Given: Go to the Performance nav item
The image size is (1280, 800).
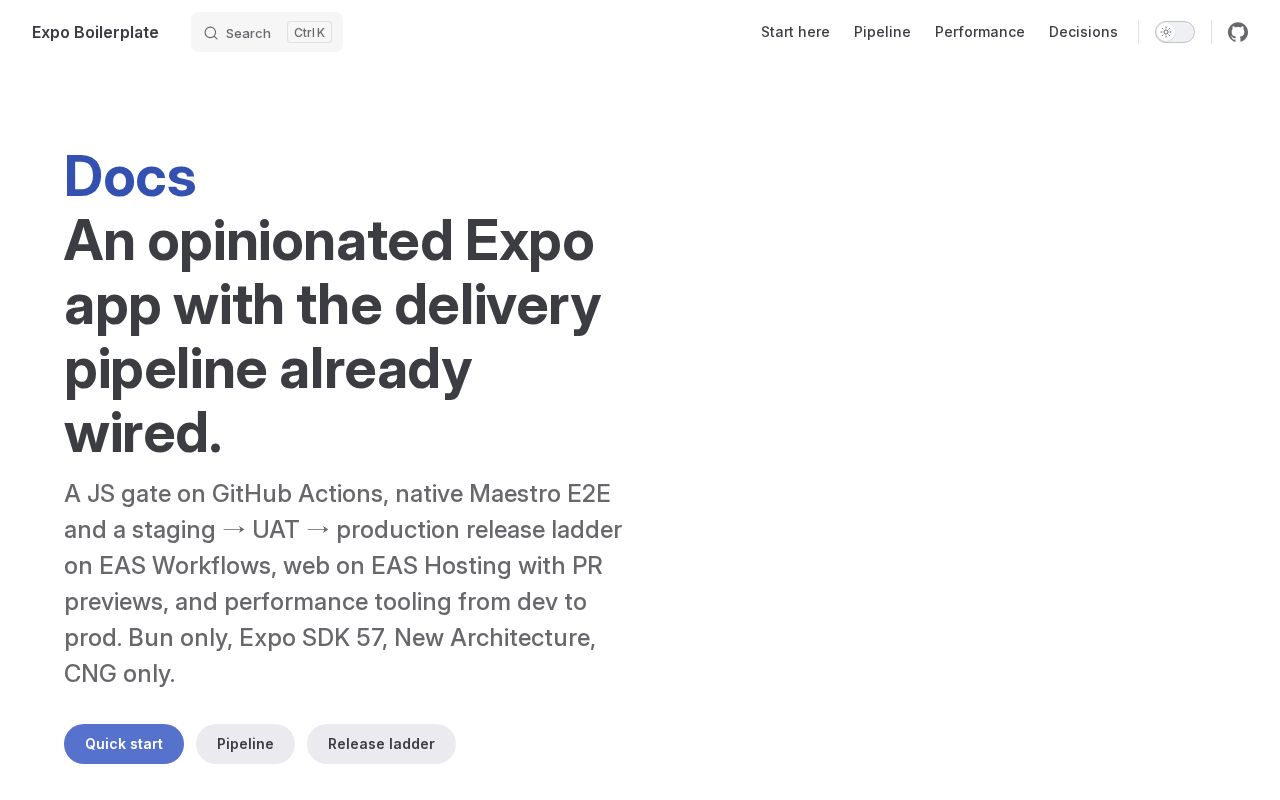Looking at the screenshot, I should click(980, 32).
